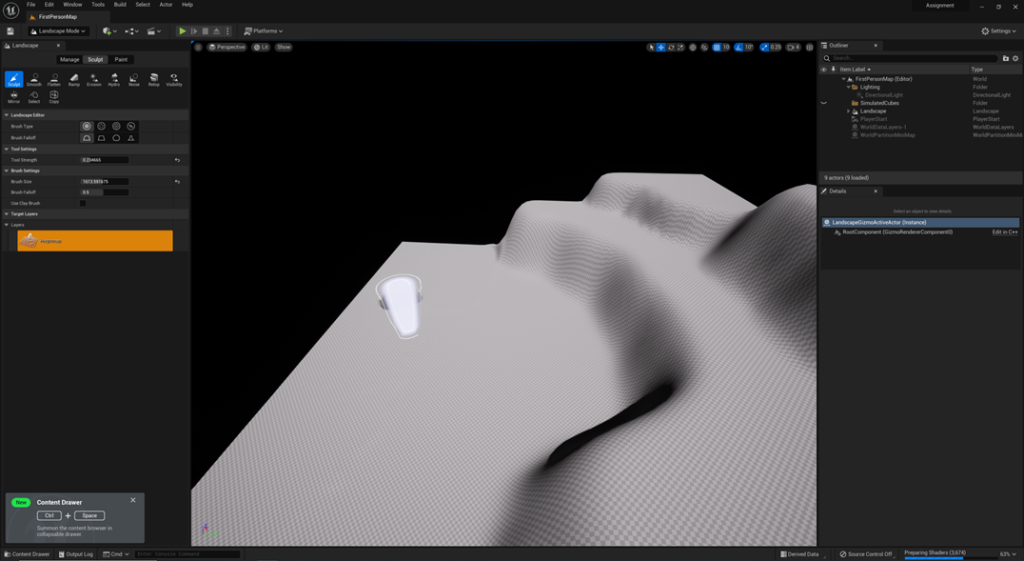The image size is (1024, 561).
Task: Adjust the Brush Falloff slider
Action: pyautogui.click(x=104, y=192)
